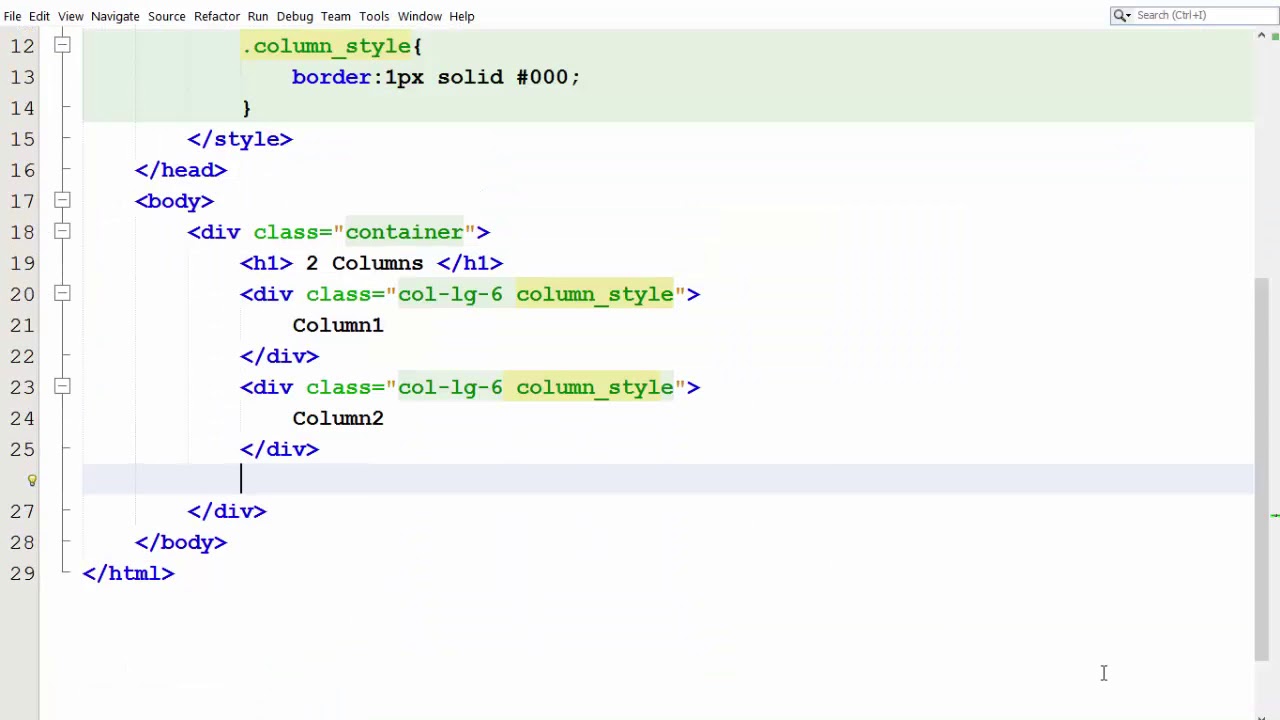Click the error stripe status mark at top right
This screenshot has width=1280, height=720.
1275,37
